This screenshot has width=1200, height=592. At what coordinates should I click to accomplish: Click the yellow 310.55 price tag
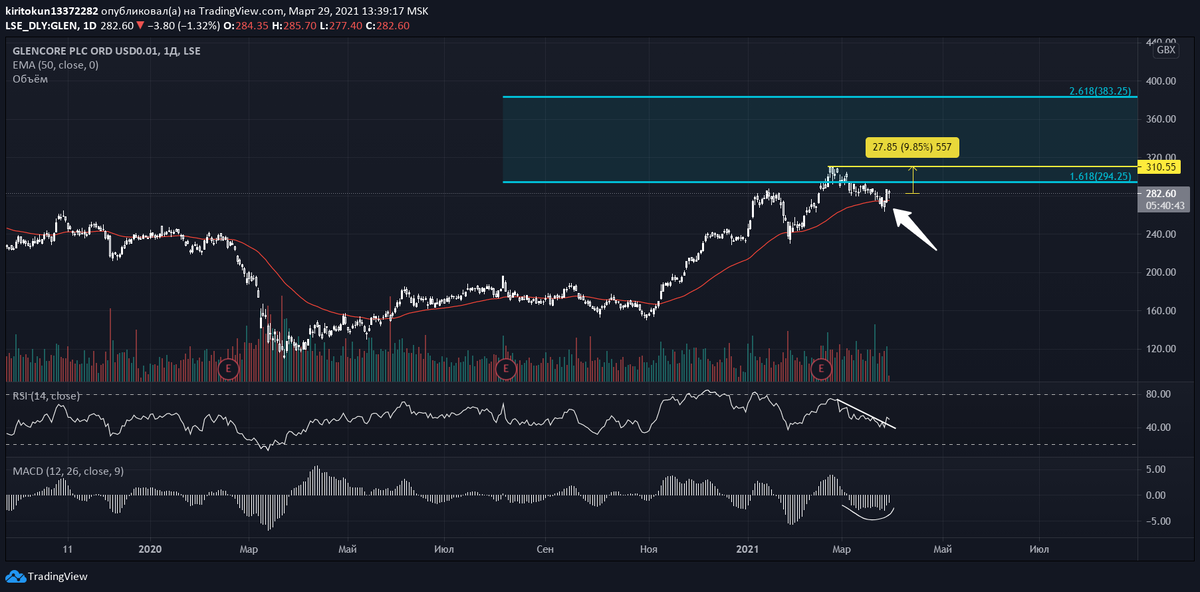(1161, 167)
